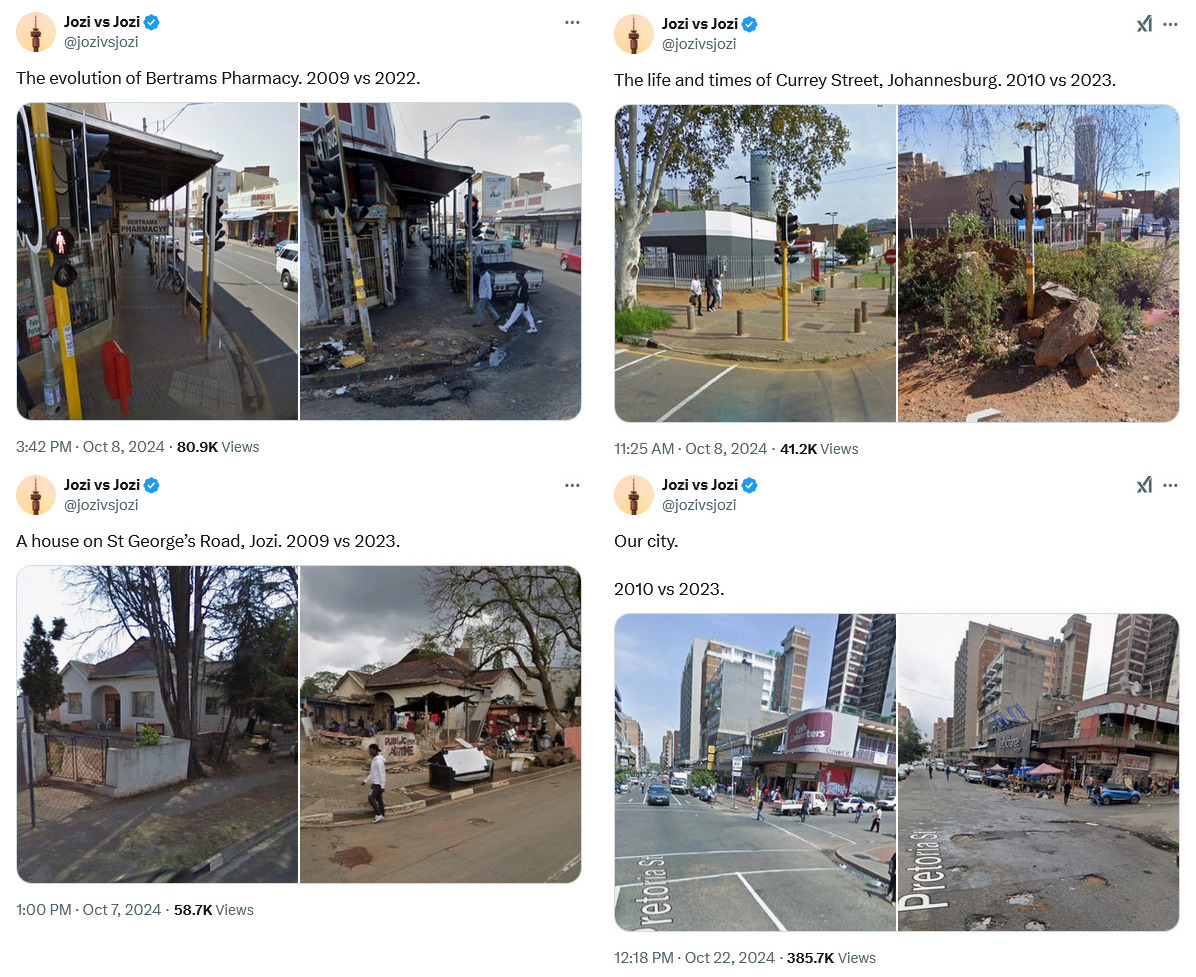Open @jozivsjozi handle on Bertrams Pharmacy tweet
Screen dimensions: 1196x977
[x=101, y=42]
